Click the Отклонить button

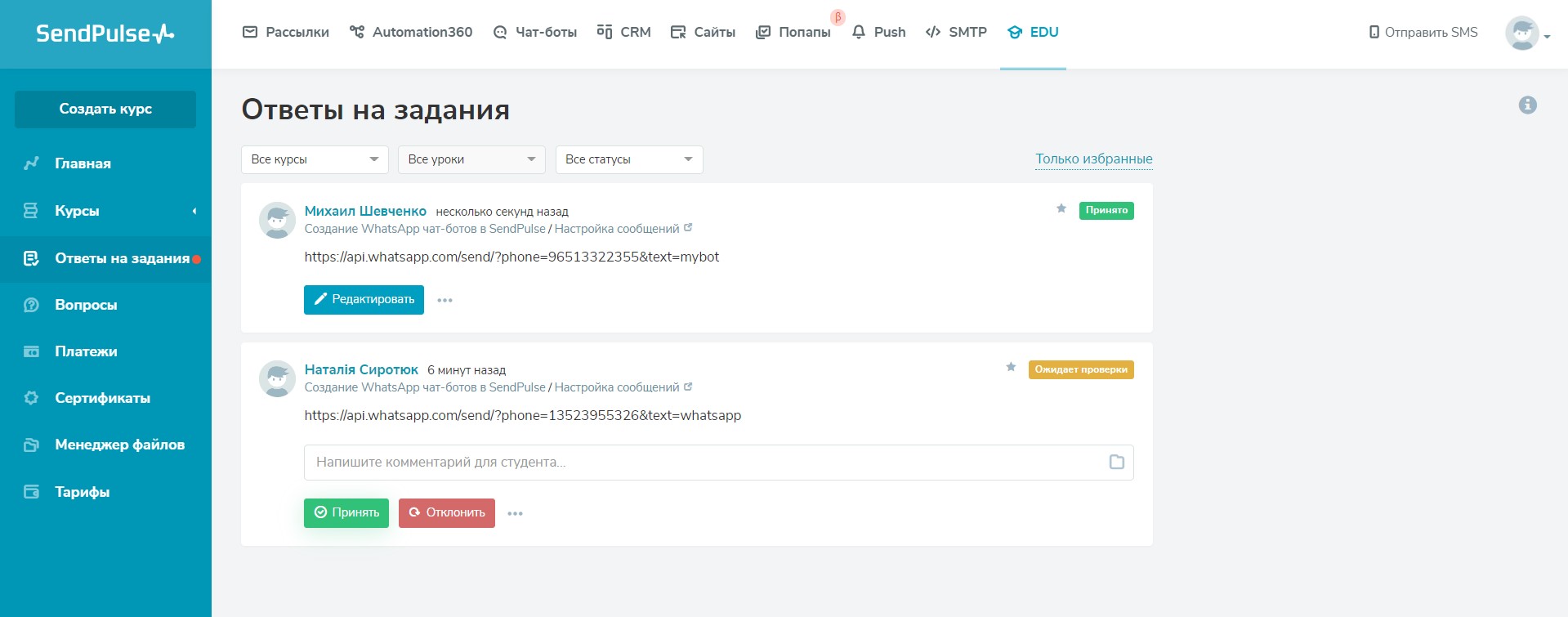447,513
